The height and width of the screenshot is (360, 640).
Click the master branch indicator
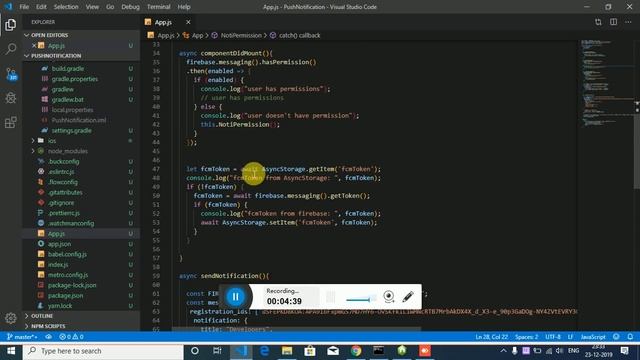click(x=22, y=337)
